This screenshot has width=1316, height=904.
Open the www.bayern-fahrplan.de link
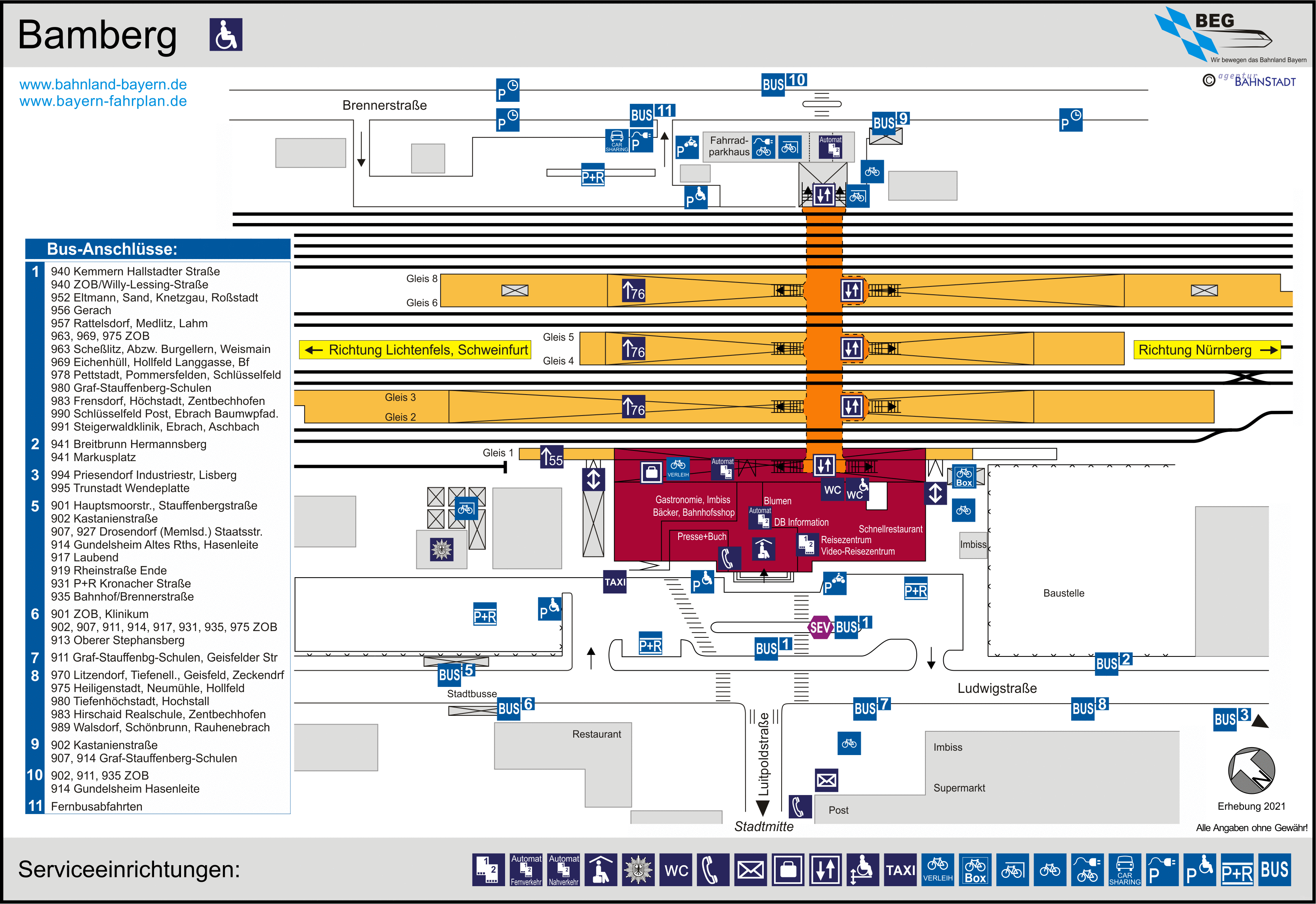pyautogui.click(x=103, y=101)
